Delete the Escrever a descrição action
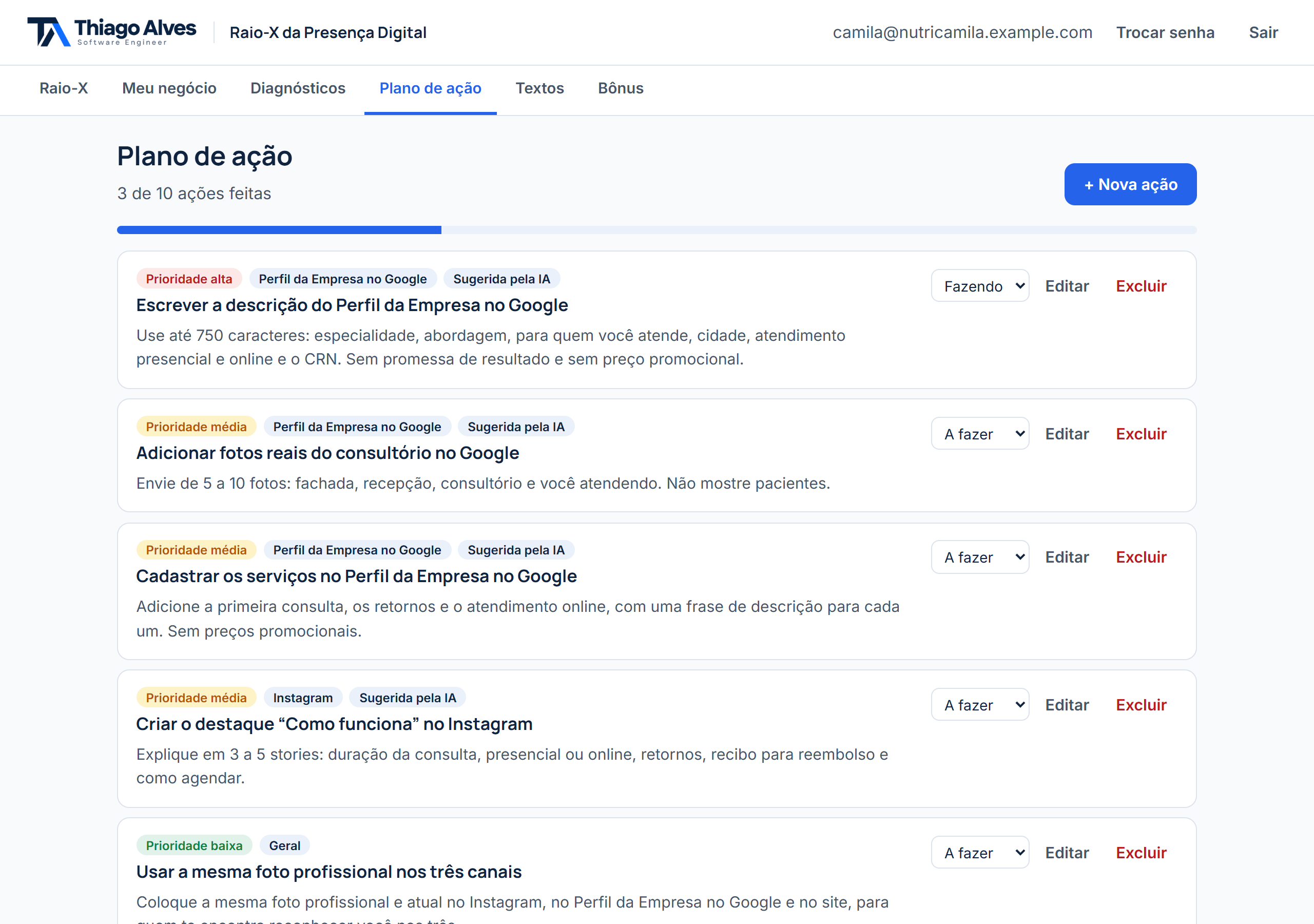 [1141, 286]
